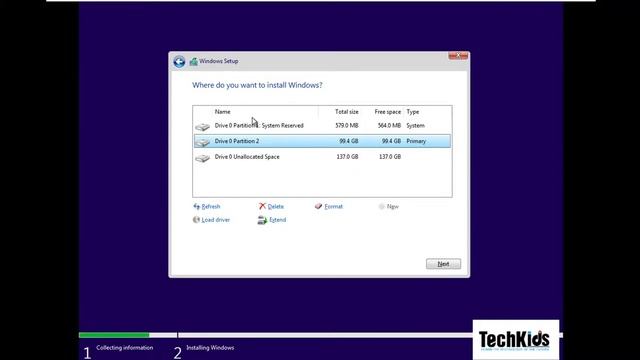Click the Load driver disc icon
Image resolution: width=640 pixels, height=360 pixels.
(x=196, y=220)
